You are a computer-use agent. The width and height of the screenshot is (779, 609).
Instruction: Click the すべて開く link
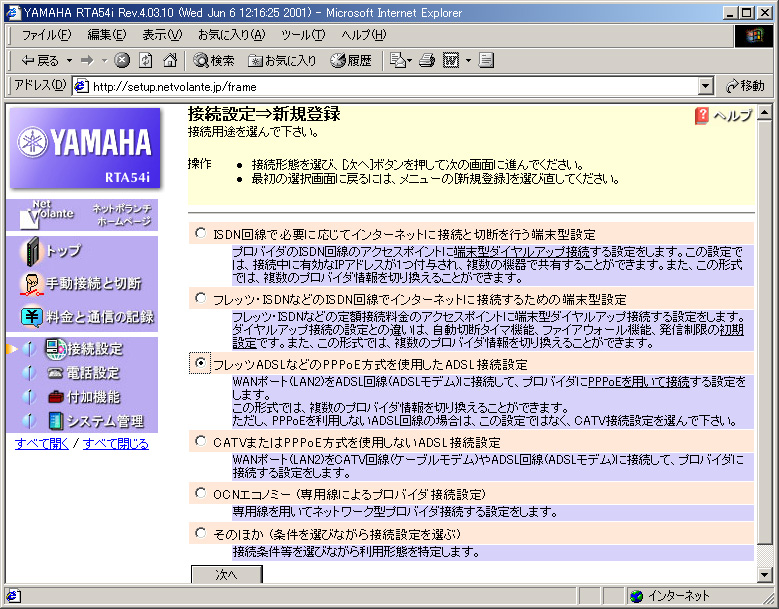click(x=42, y=444)
